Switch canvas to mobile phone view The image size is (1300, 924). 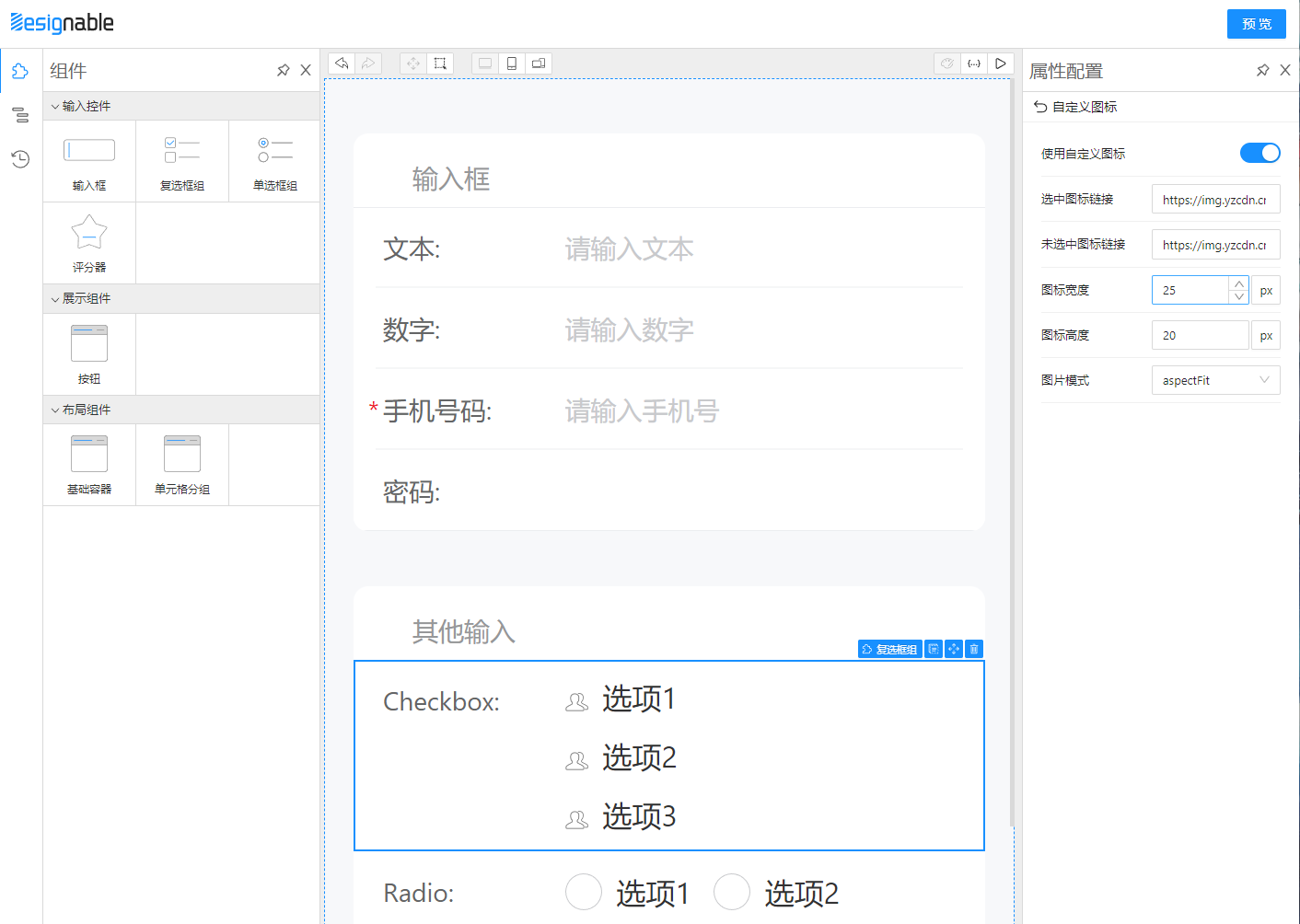pyautogui.click(x=512, y=63)
